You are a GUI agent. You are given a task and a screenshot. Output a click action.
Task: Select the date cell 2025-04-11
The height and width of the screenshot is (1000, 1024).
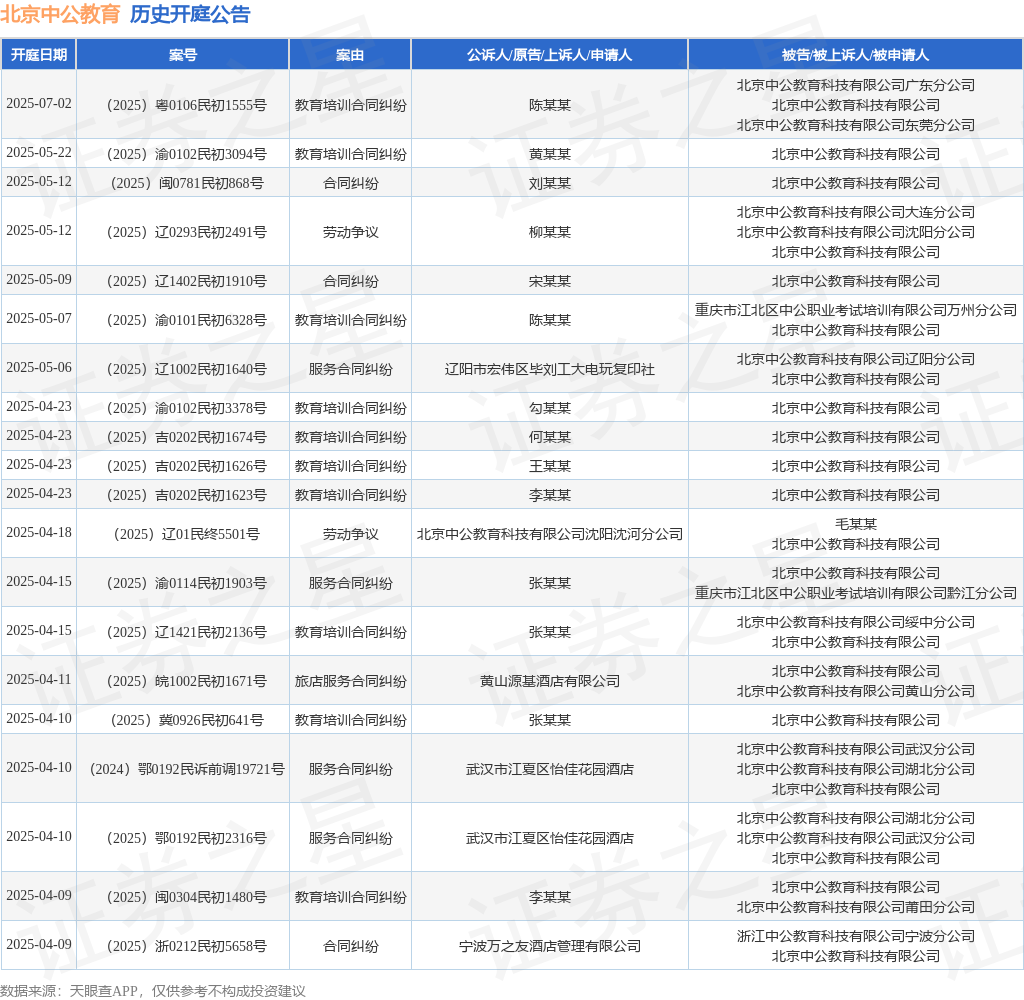(x=39, y=680)
